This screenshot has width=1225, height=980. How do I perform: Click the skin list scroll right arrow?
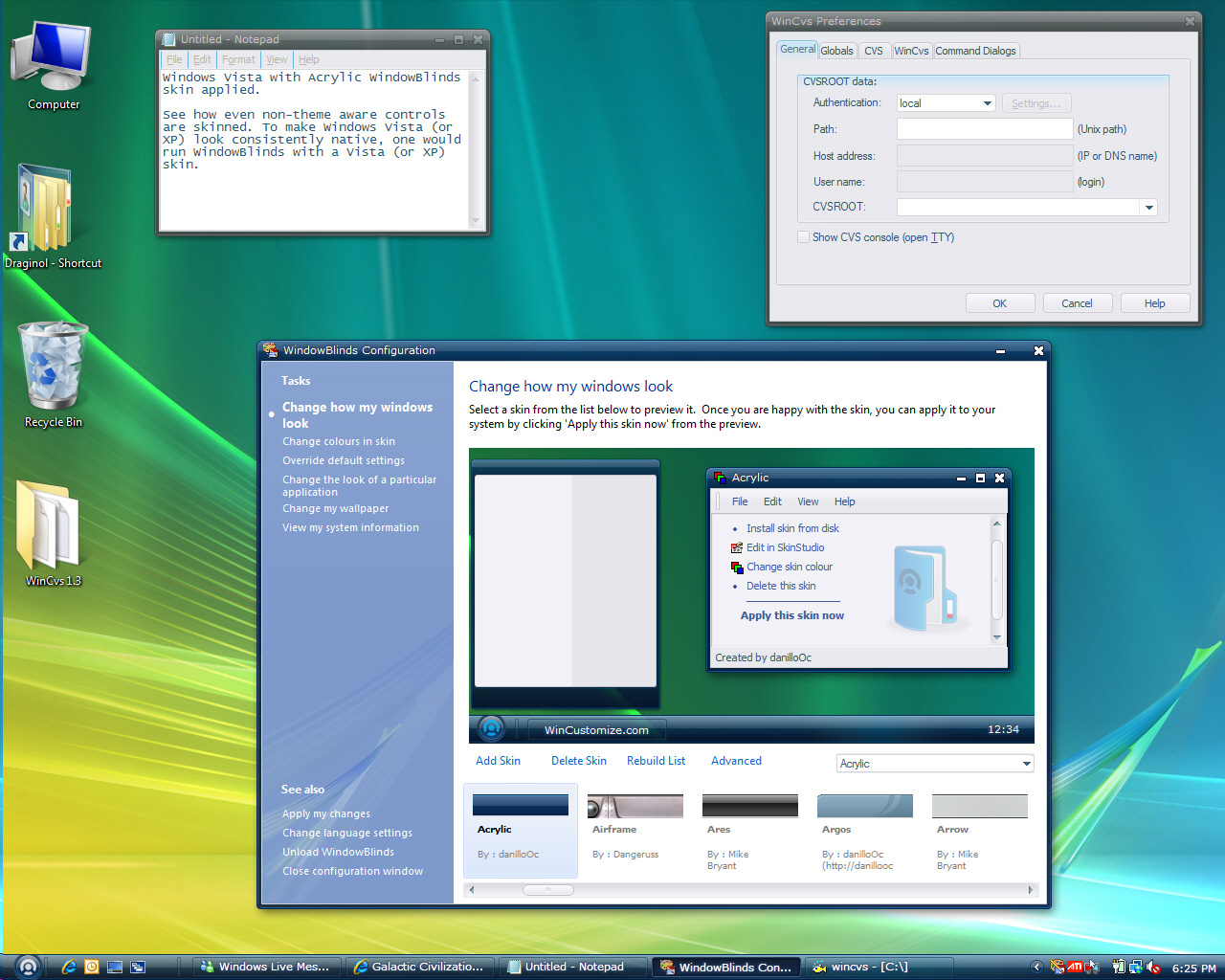click(1030, 890)
